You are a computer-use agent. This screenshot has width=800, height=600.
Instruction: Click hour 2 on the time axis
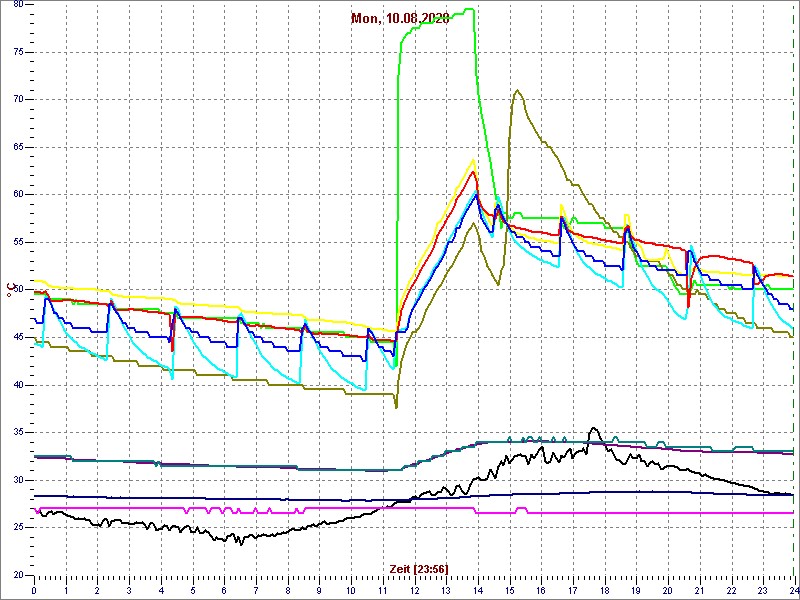(x=97, y=590)
